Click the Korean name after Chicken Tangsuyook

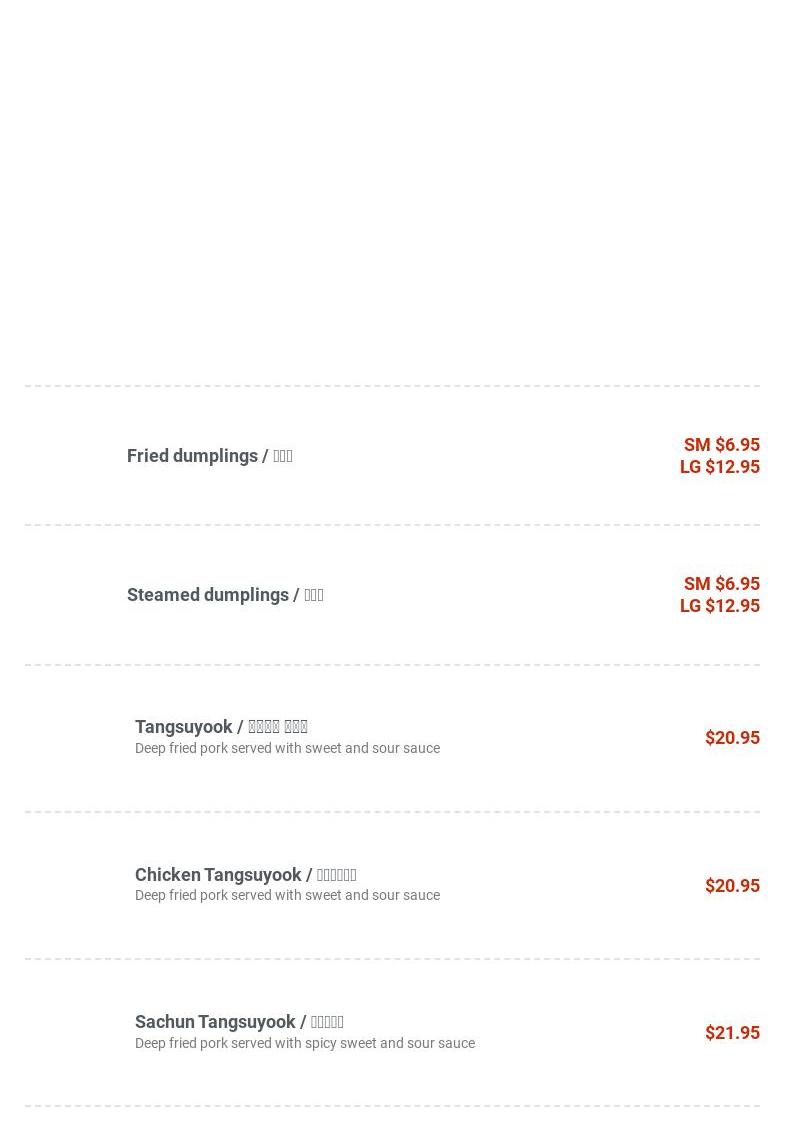[x=337, y=875]
